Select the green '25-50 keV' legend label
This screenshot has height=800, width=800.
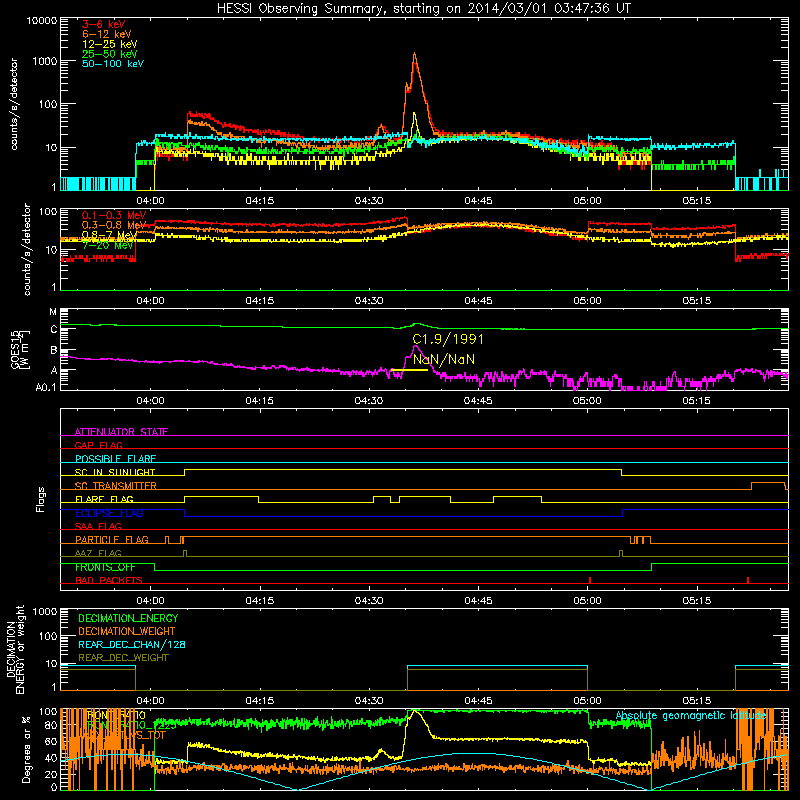coord(110,54)
